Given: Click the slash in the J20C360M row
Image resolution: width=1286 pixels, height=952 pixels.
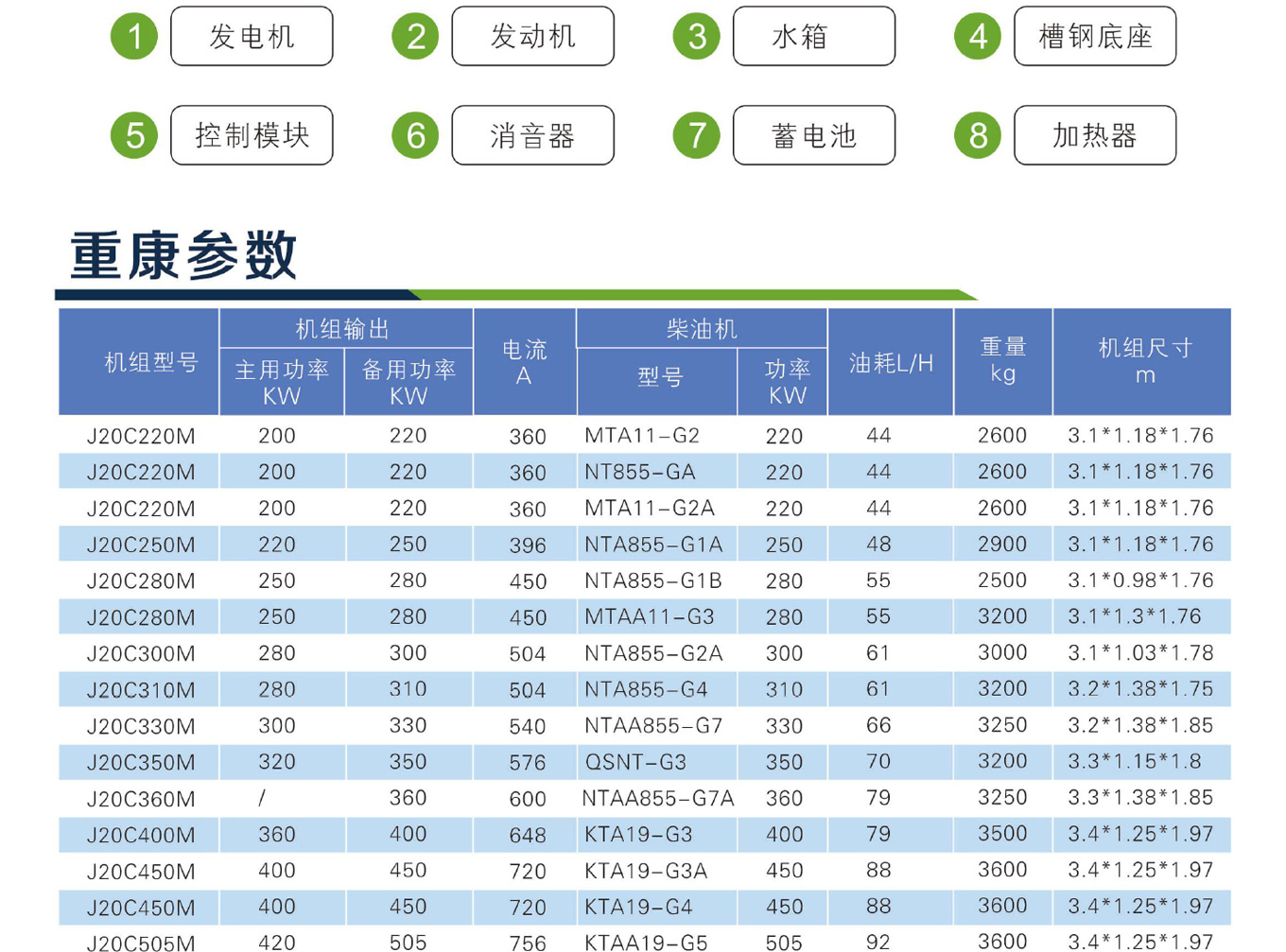Looking at the screenshot, I should point(262,799).
